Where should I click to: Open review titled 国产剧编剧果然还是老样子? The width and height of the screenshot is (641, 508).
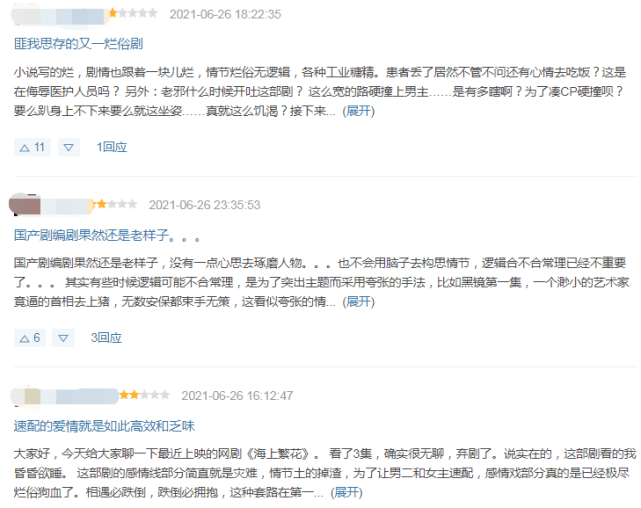(x=107, y=235)
